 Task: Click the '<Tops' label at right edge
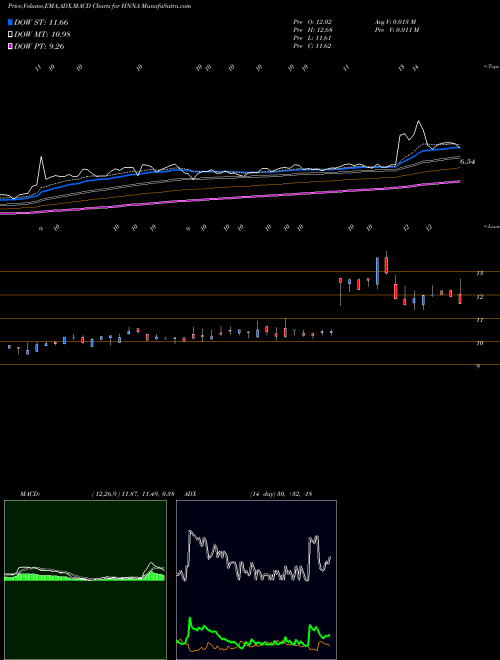click(x=491, y=67)
